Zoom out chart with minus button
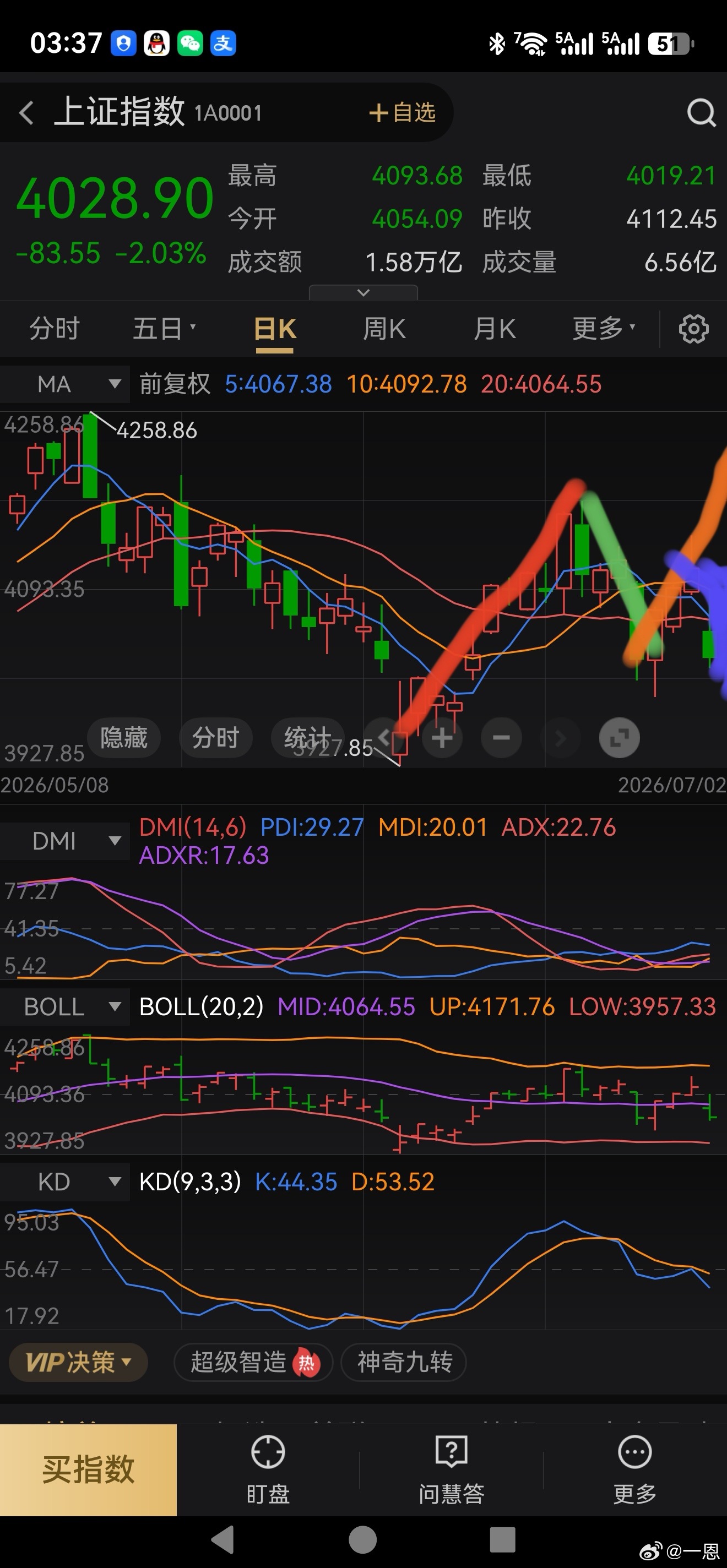727x1568 pixels. tap(501, 738)
